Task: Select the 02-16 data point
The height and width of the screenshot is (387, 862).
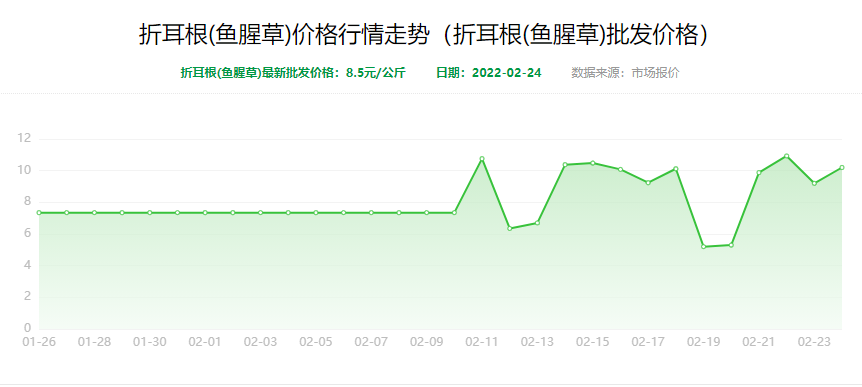Action: pos(621,169)
